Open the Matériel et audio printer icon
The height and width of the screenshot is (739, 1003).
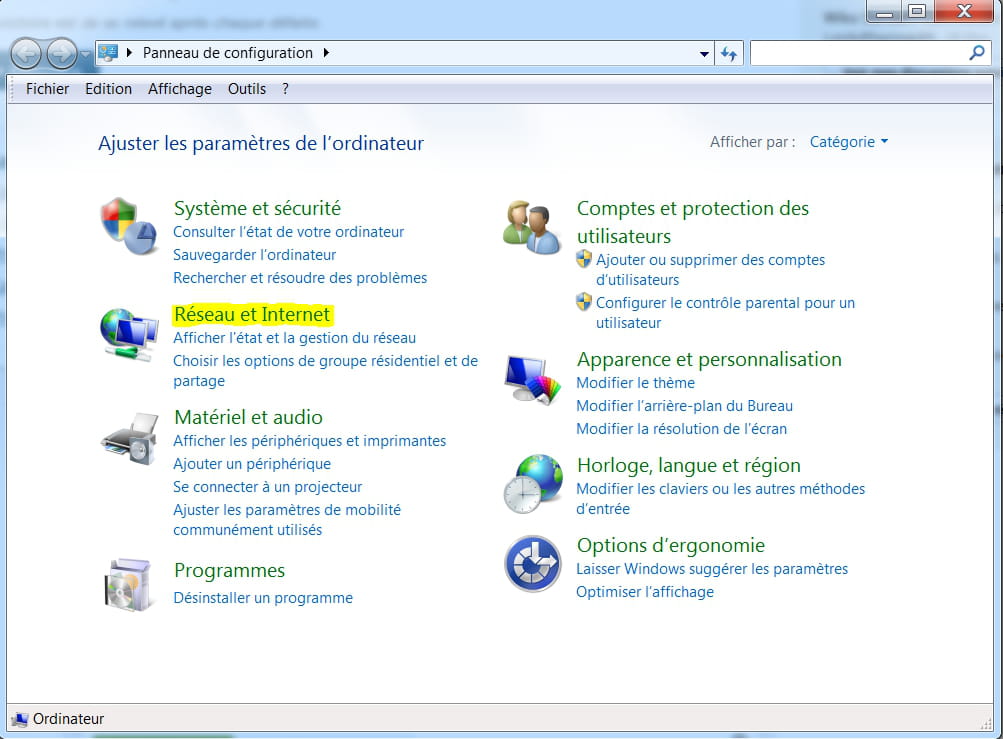(x=130, y=438)
